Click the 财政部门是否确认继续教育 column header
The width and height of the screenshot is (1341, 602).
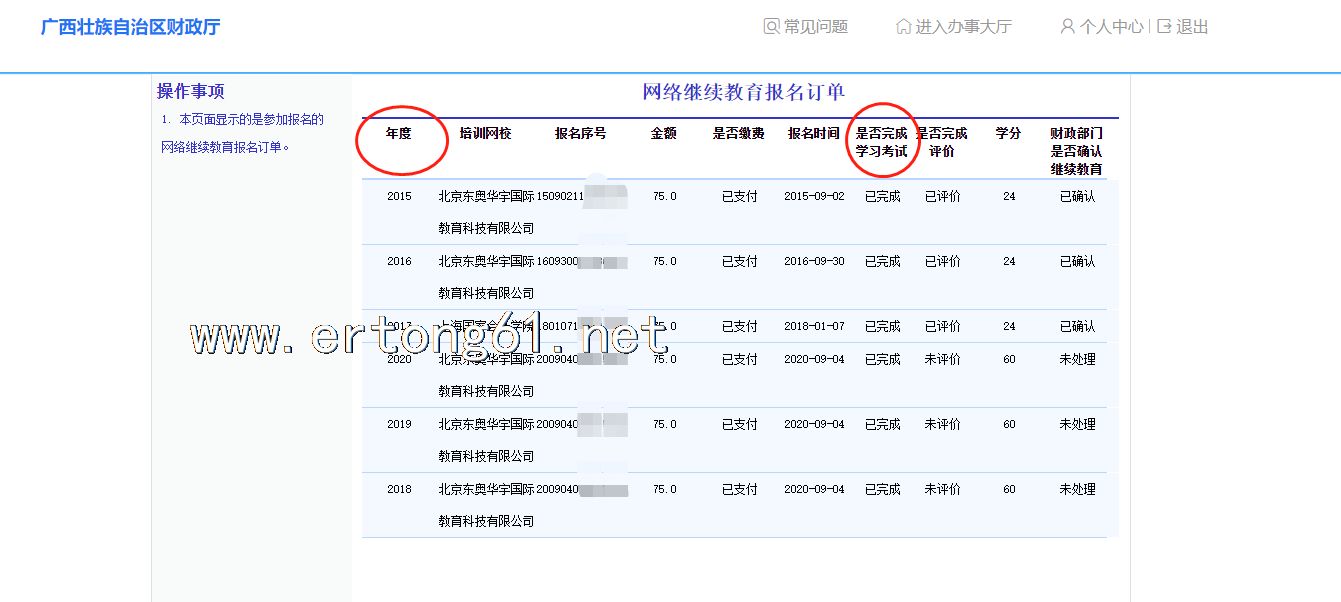1076,151
